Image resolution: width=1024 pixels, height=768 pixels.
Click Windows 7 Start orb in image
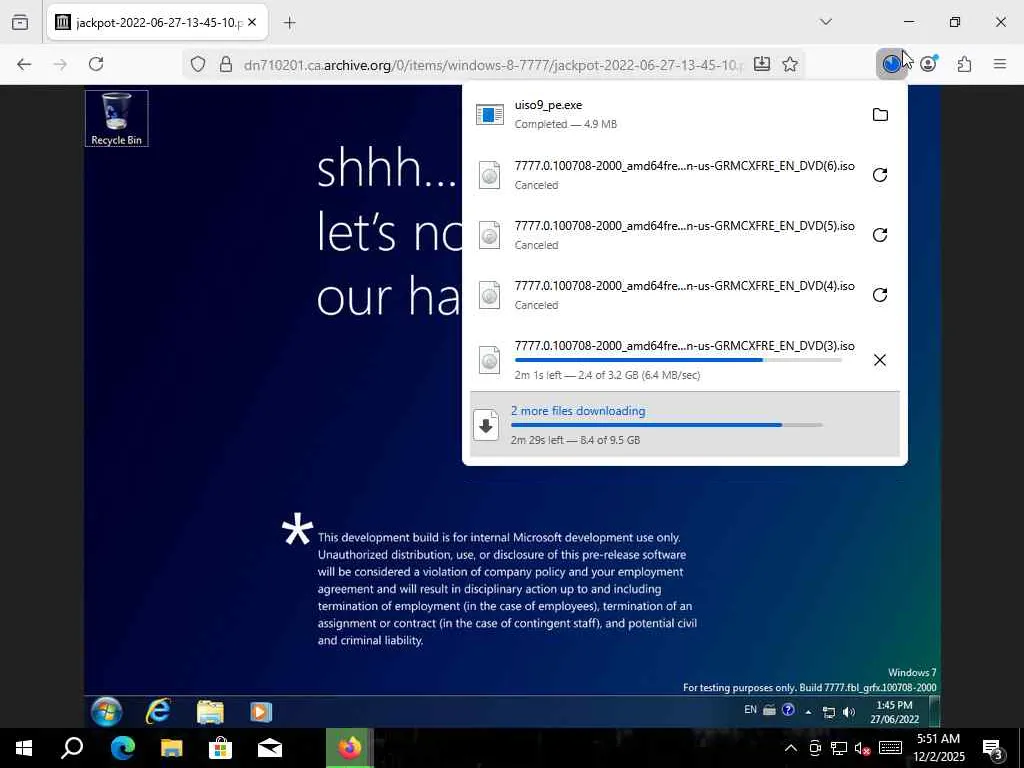click(106, 711)
